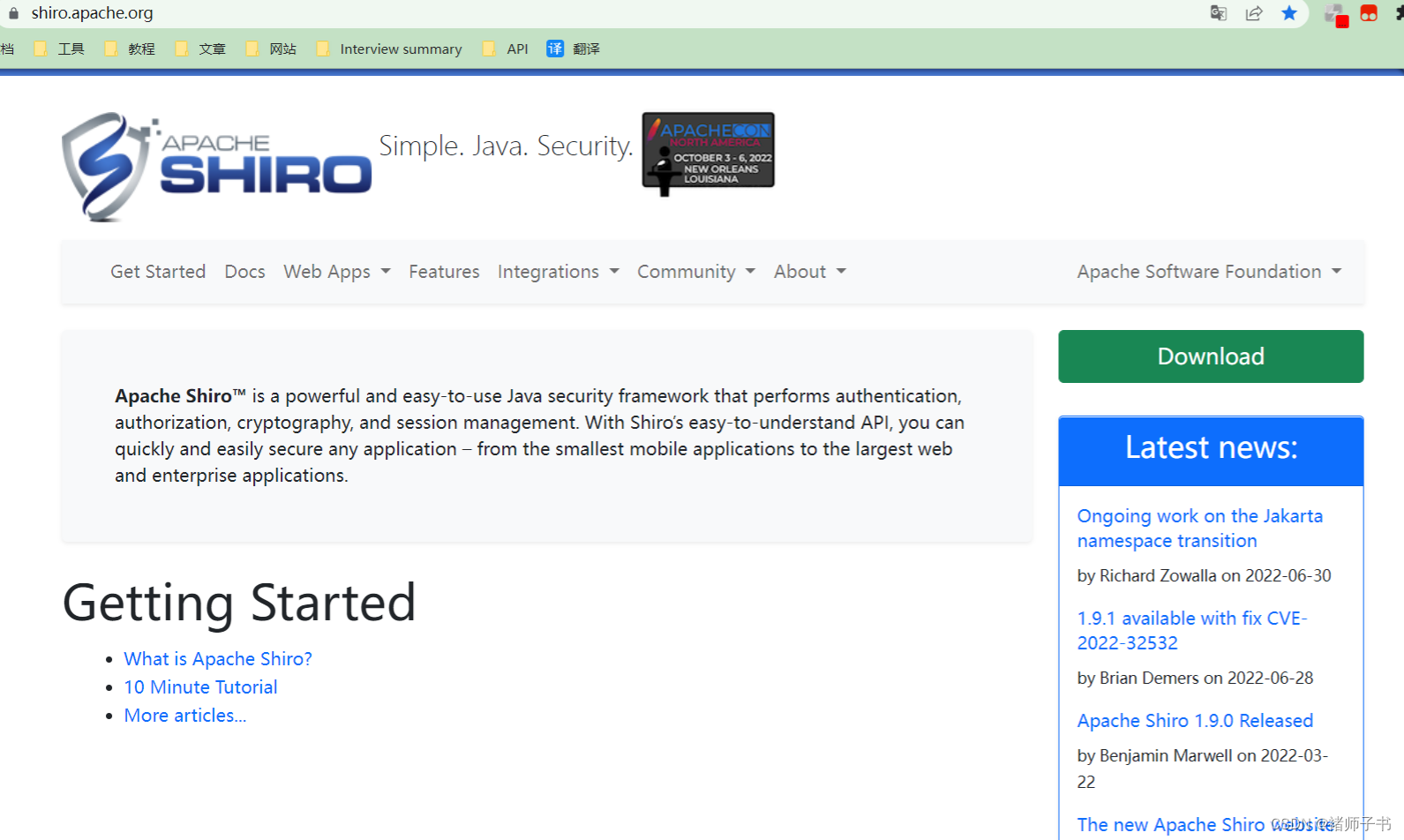Click the green Download button
Viewport: 1404px width, 840px height.
1211,356
